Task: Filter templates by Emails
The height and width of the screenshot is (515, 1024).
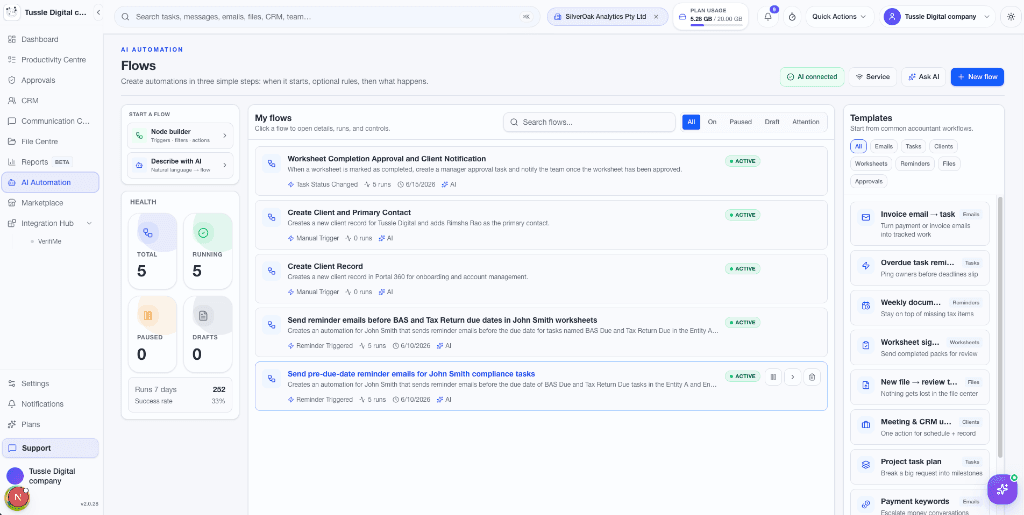Action: tap(884, 146)
